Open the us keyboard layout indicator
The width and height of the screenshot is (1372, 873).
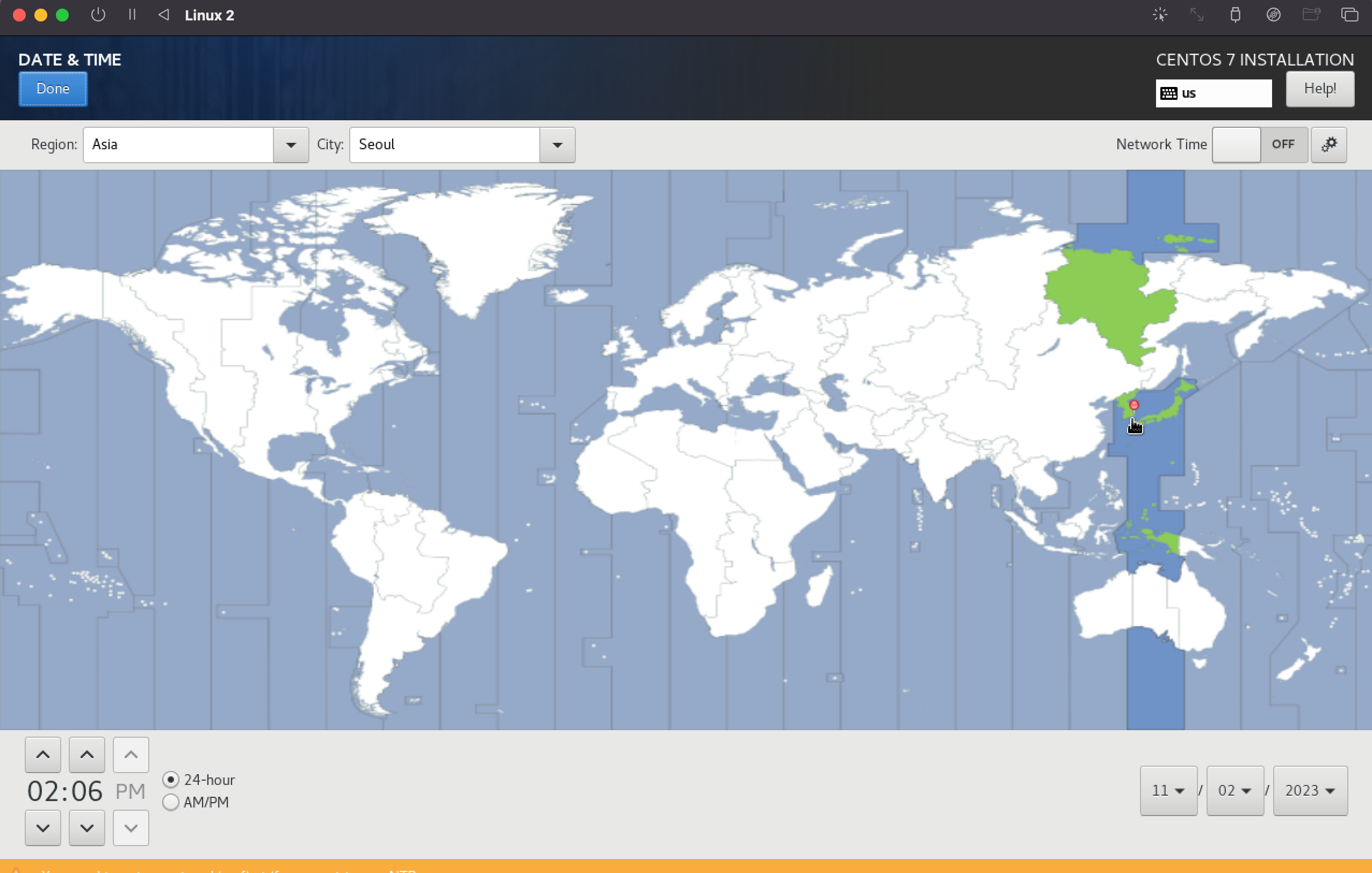pos(1213,93)
